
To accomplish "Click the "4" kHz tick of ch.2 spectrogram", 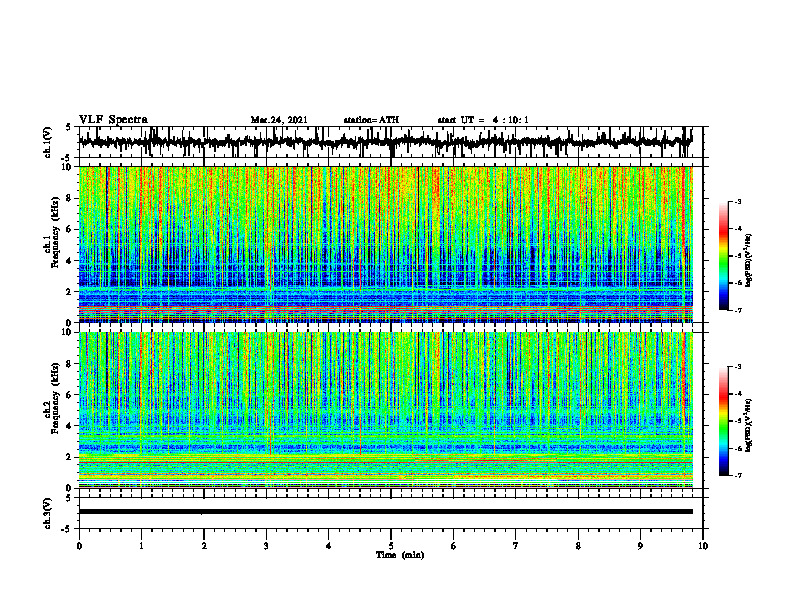I will pyautogui.click(x=71, y=426).
